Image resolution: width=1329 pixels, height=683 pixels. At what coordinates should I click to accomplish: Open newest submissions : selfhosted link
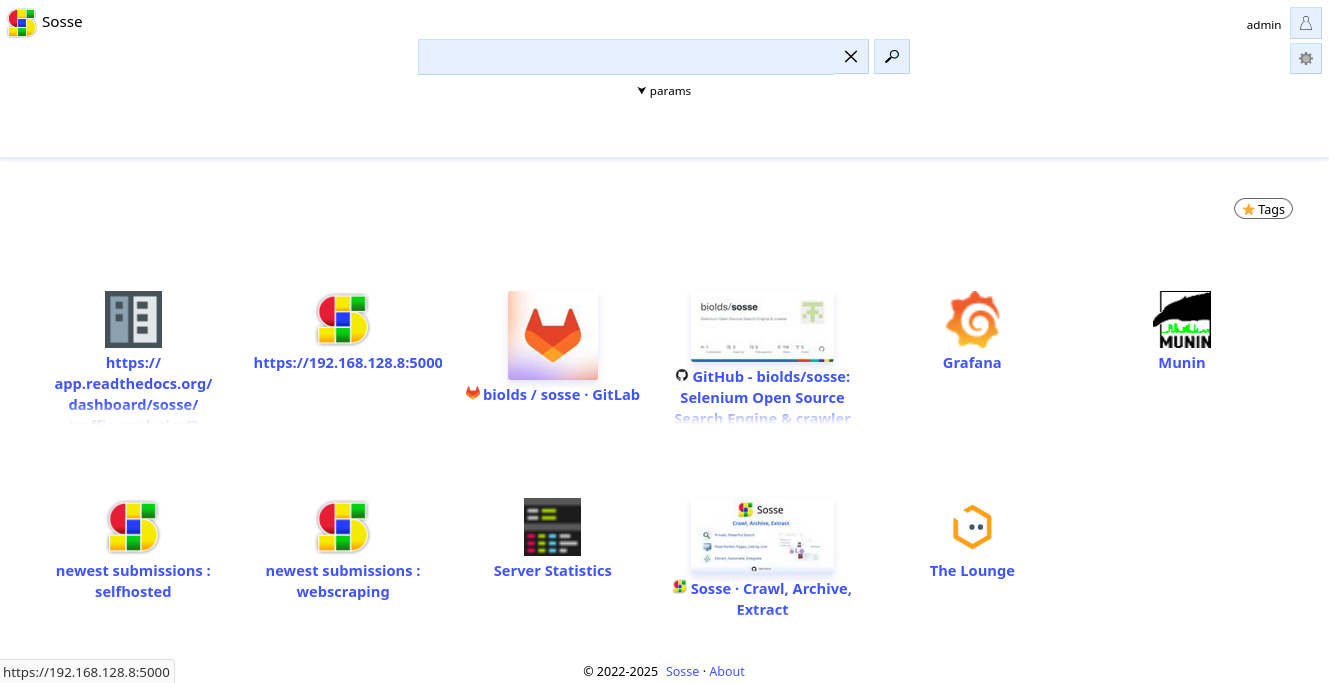(133, 581)
